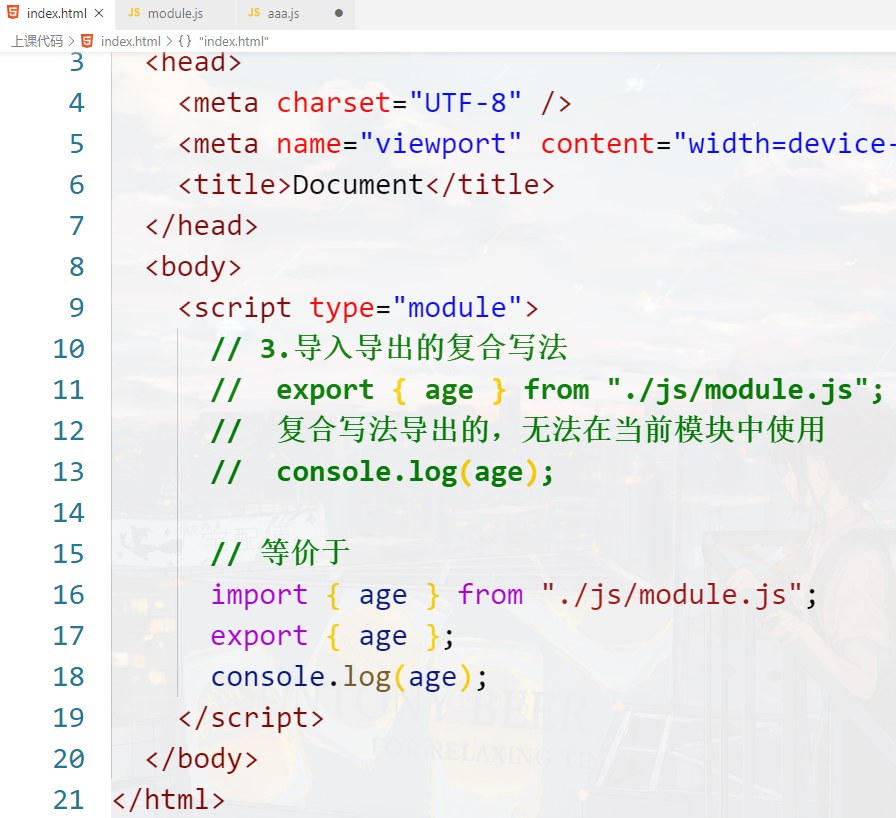Viewport: 896px width, 818px height.
Task: Click the import keyword on line 16
Action: [x=259, y=595]
